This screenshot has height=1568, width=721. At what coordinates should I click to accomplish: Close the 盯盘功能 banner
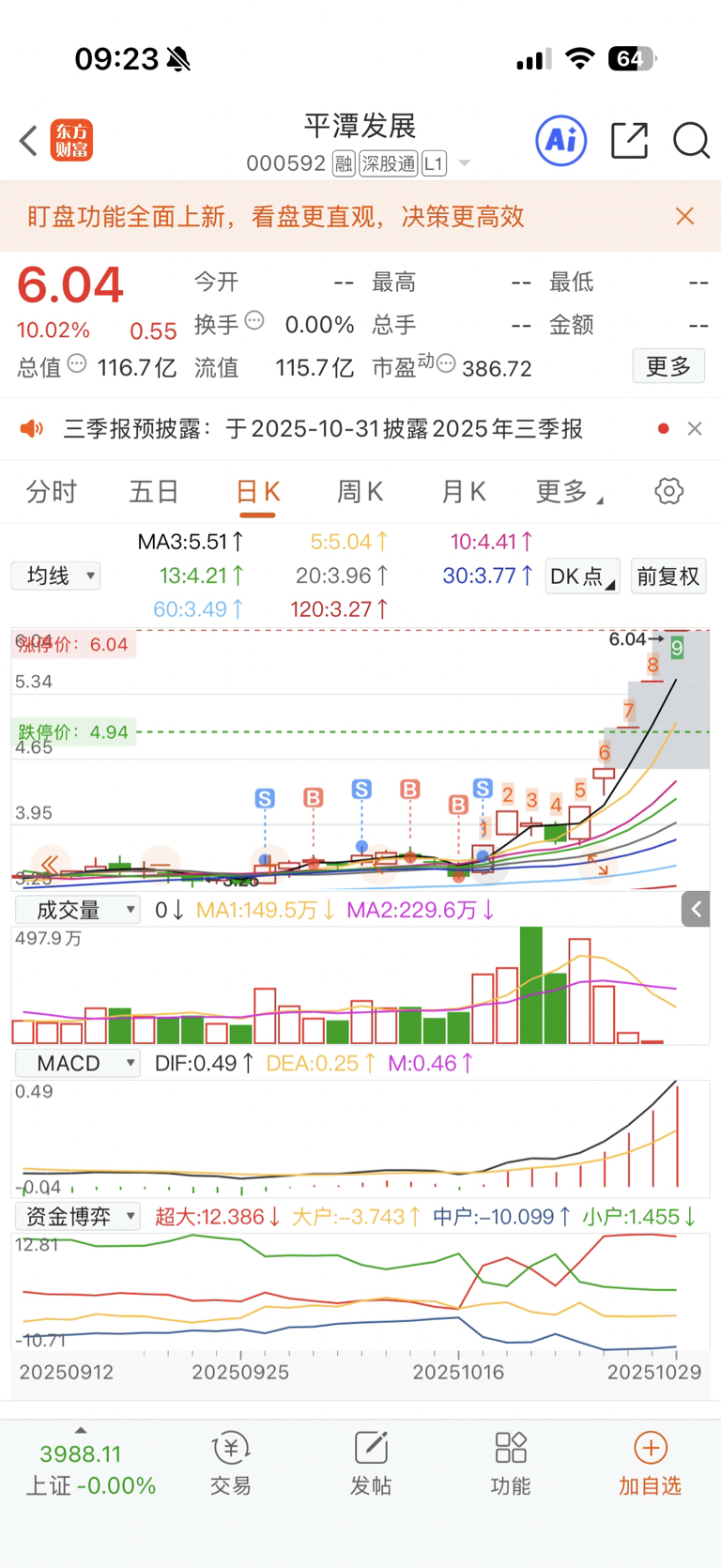685,217
